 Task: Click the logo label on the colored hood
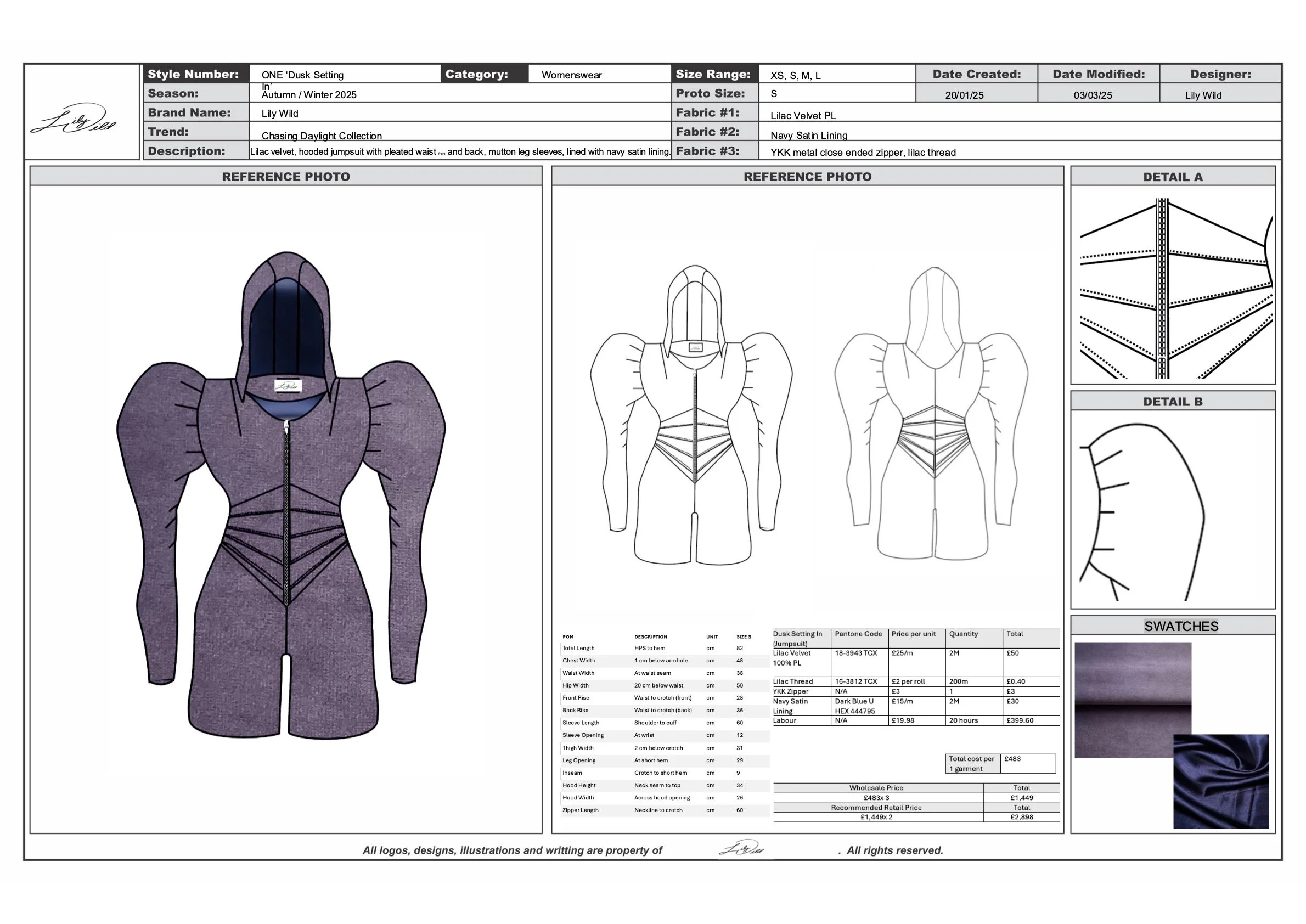(288, 386)
